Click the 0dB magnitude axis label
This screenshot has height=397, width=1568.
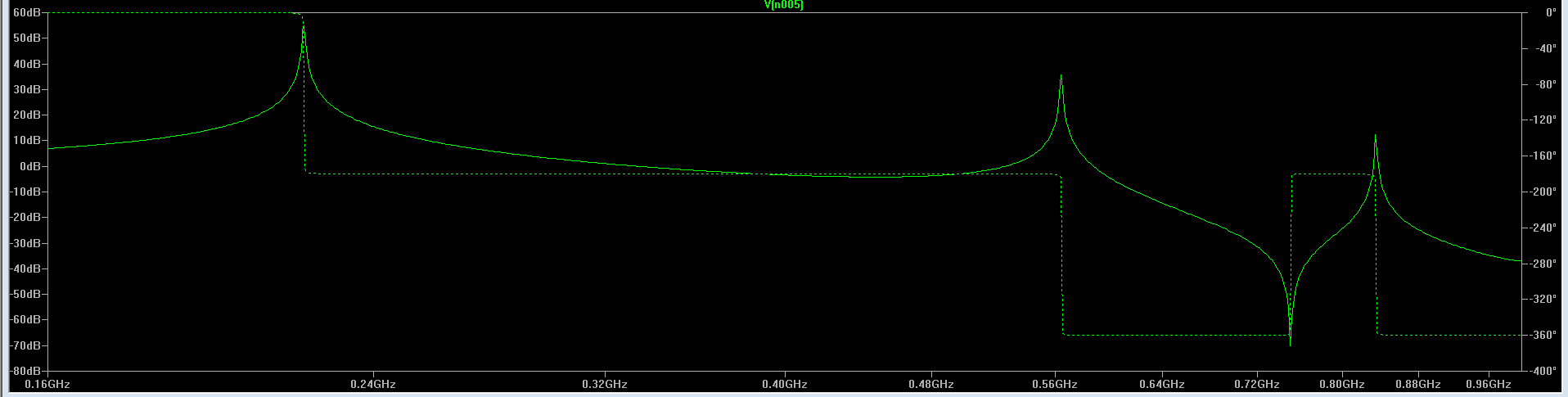click(29, 166)
